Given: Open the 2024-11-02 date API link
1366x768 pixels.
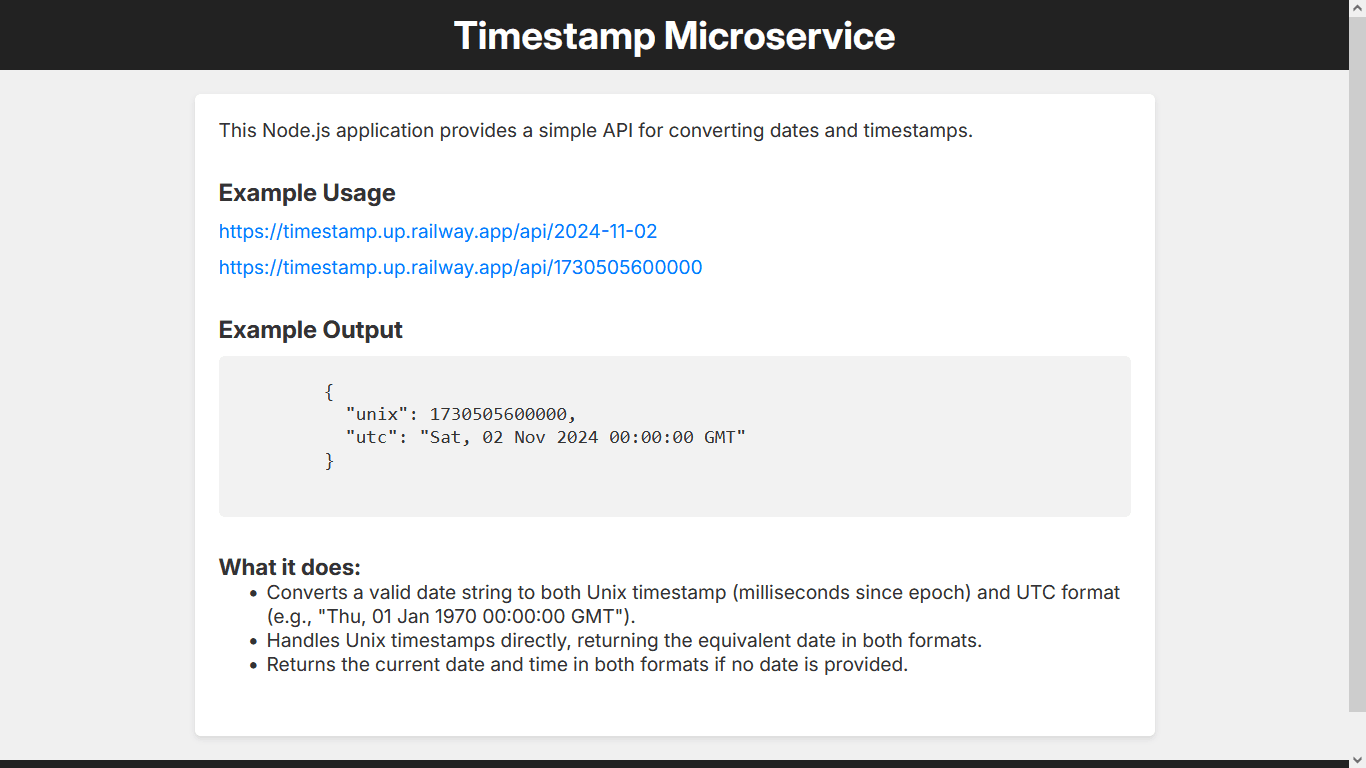Looking at the screenshot, I should [x=437, y=231].
